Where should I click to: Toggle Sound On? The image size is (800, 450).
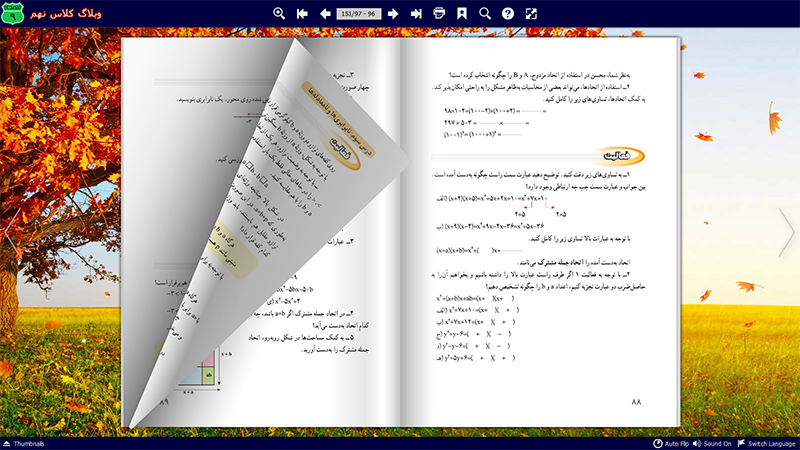[712, 444]
